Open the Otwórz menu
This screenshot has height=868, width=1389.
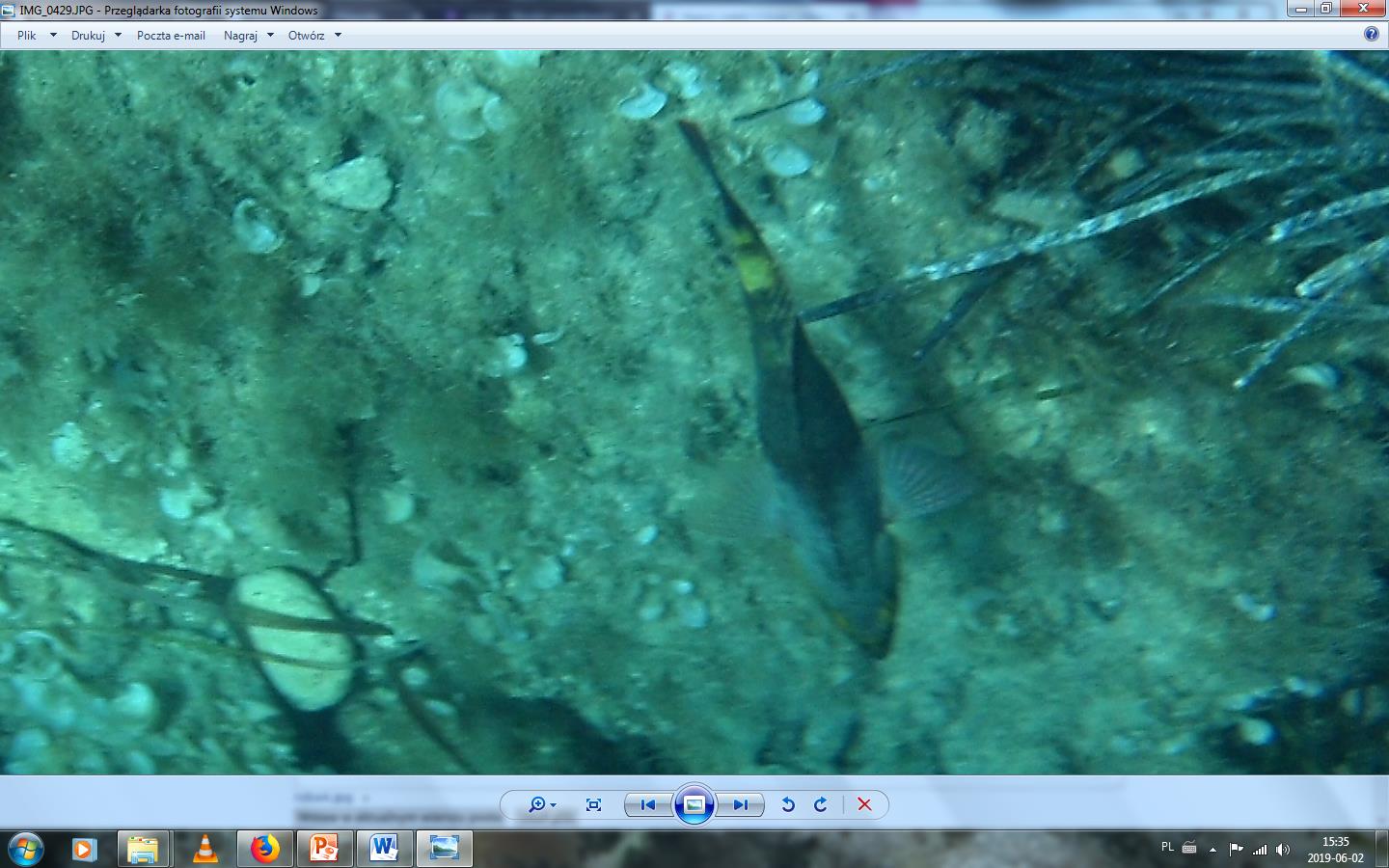[314, 35]
